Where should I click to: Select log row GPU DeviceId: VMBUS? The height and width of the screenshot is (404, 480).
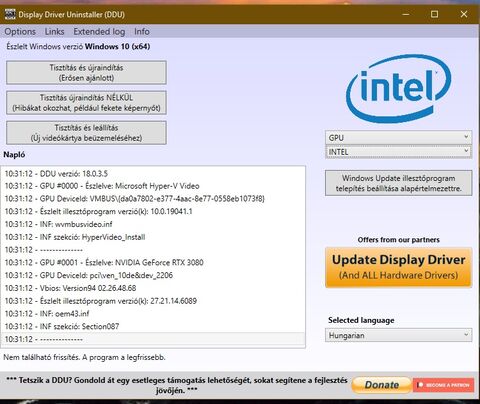pyautogui.click(x=153, y=199)
